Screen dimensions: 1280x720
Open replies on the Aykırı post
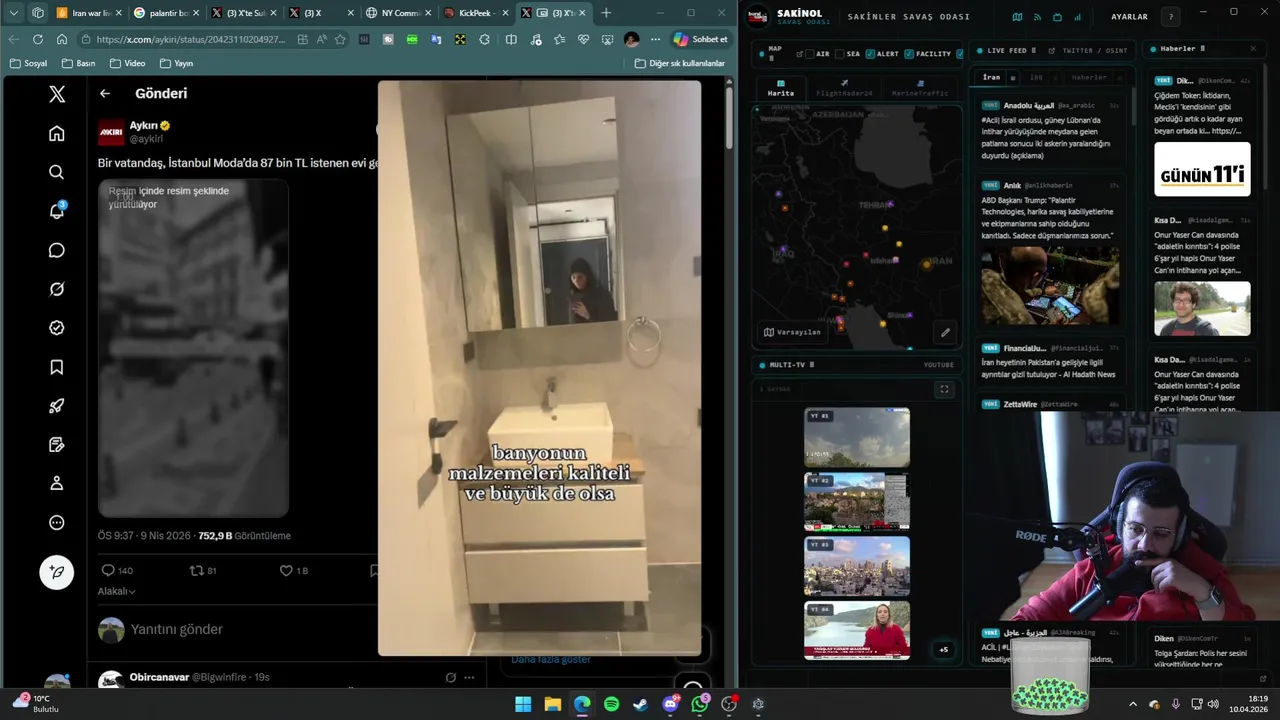pos(117,570)
